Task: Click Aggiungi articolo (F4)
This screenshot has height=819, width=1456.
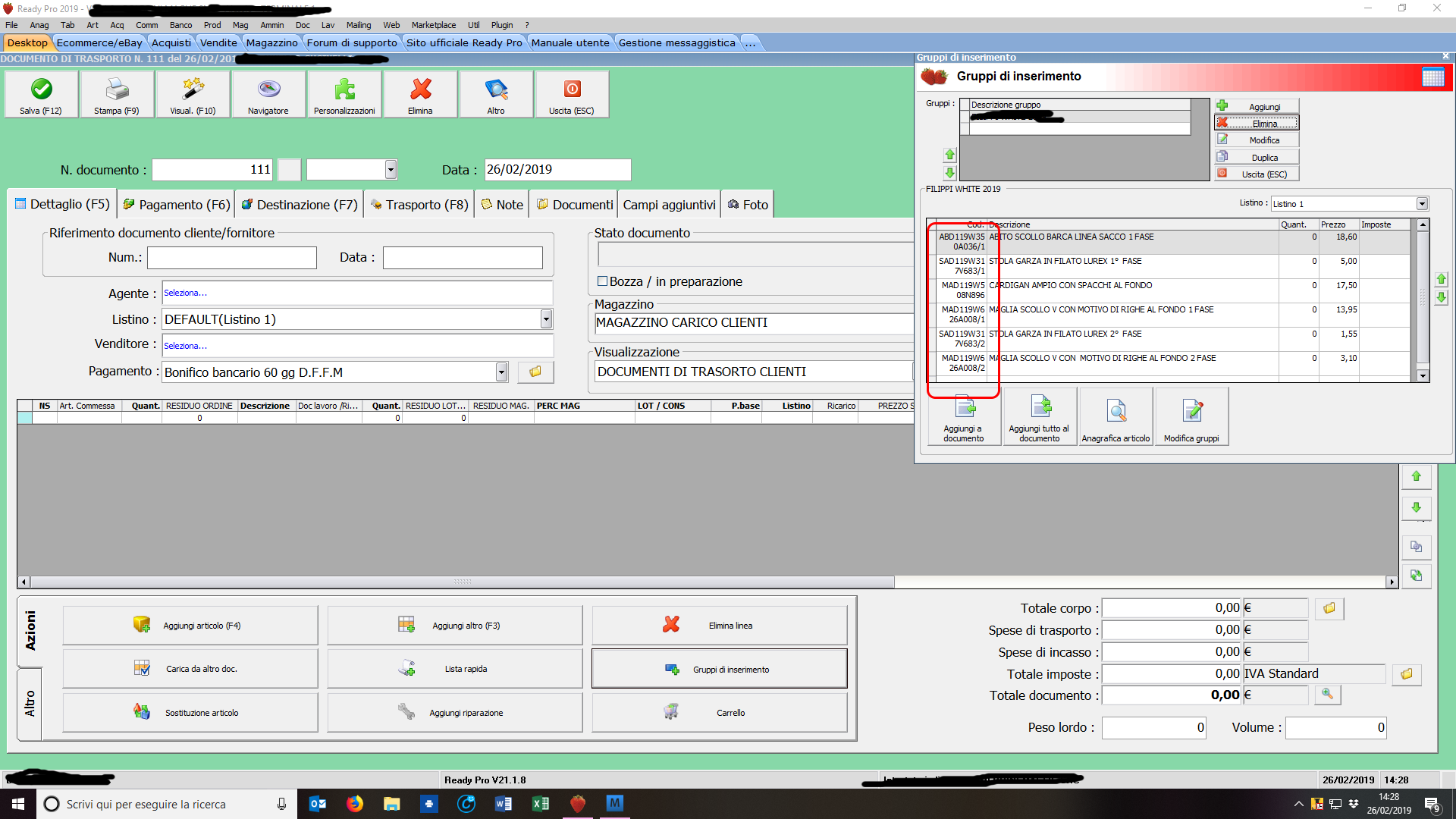Action: 190,626
